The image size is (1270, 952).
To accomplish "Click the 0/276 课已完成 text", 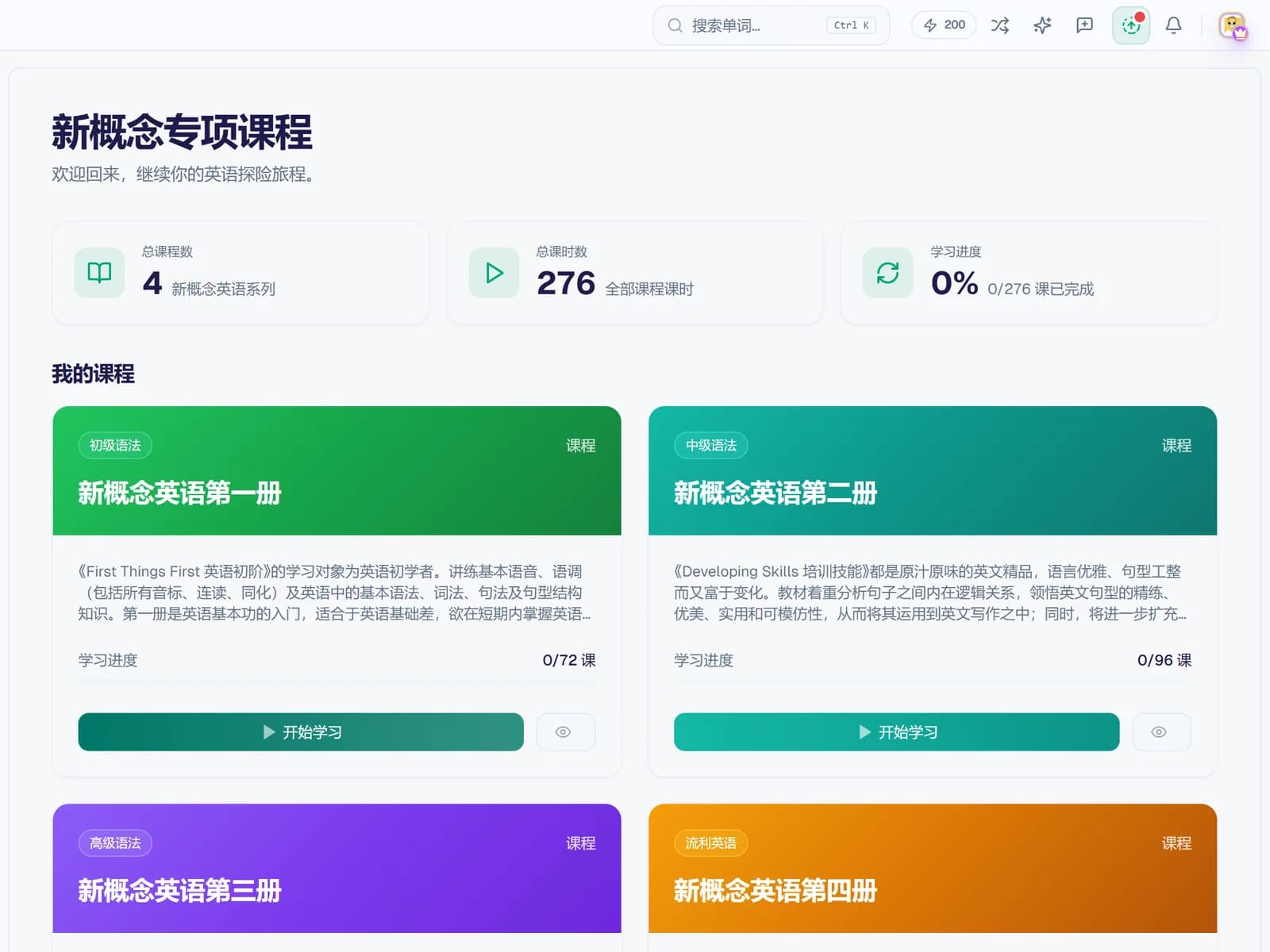I will [x=1041, y=289].
